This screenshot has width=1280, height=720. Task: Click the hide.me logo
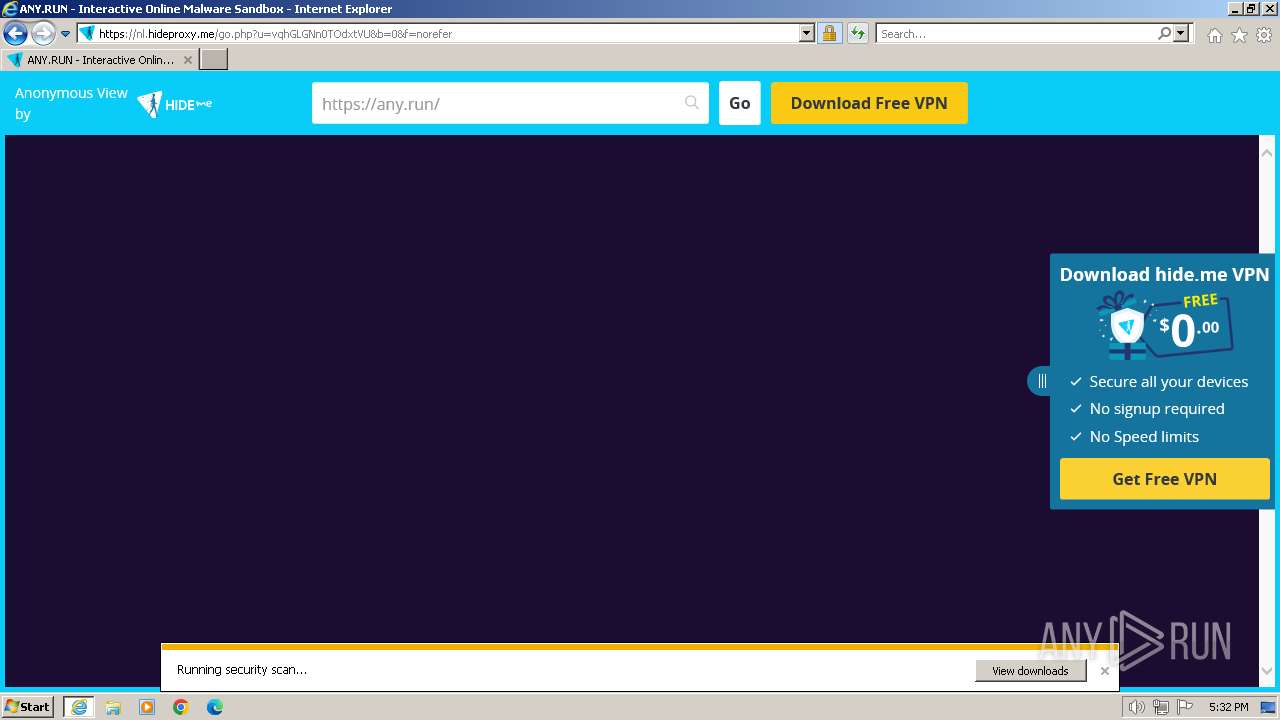175,104
